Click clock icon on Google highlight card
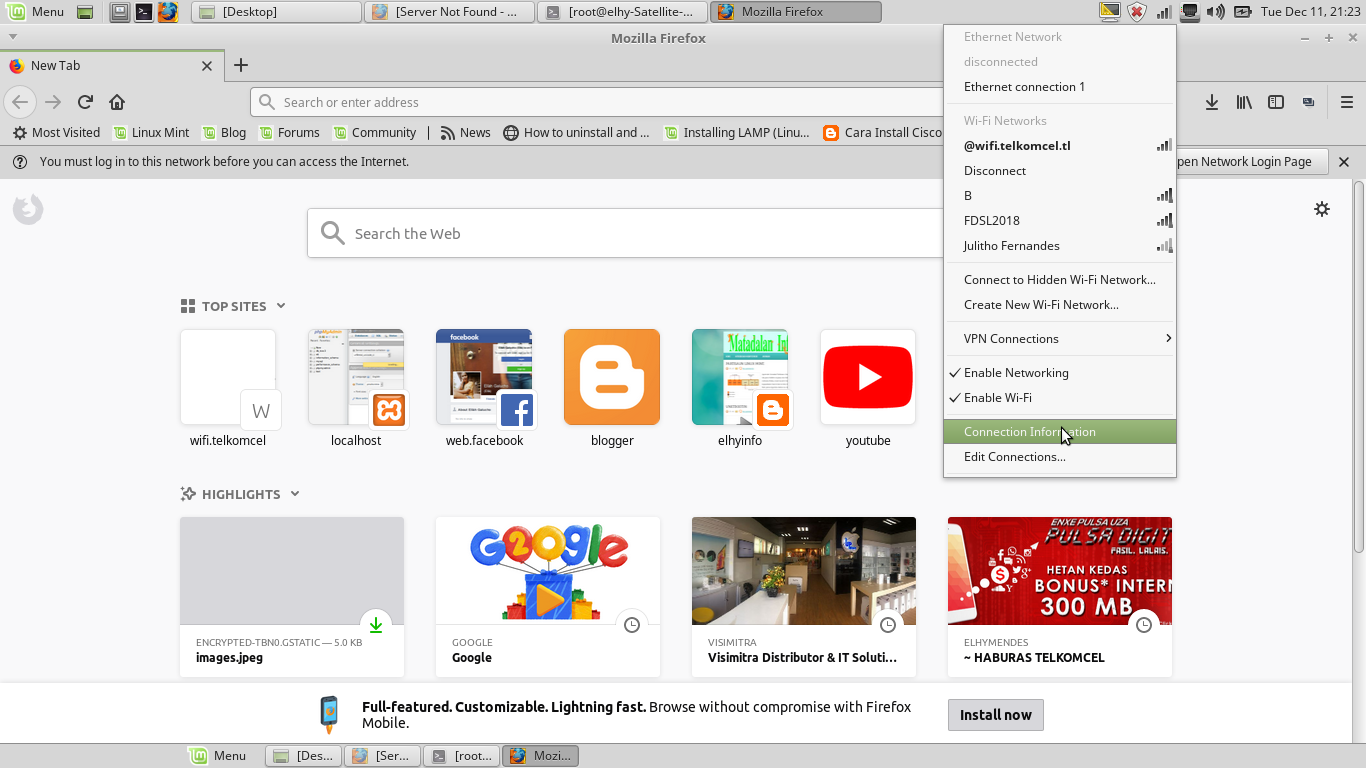Screen dimensions: 1366x768 (x=632, y=625)
